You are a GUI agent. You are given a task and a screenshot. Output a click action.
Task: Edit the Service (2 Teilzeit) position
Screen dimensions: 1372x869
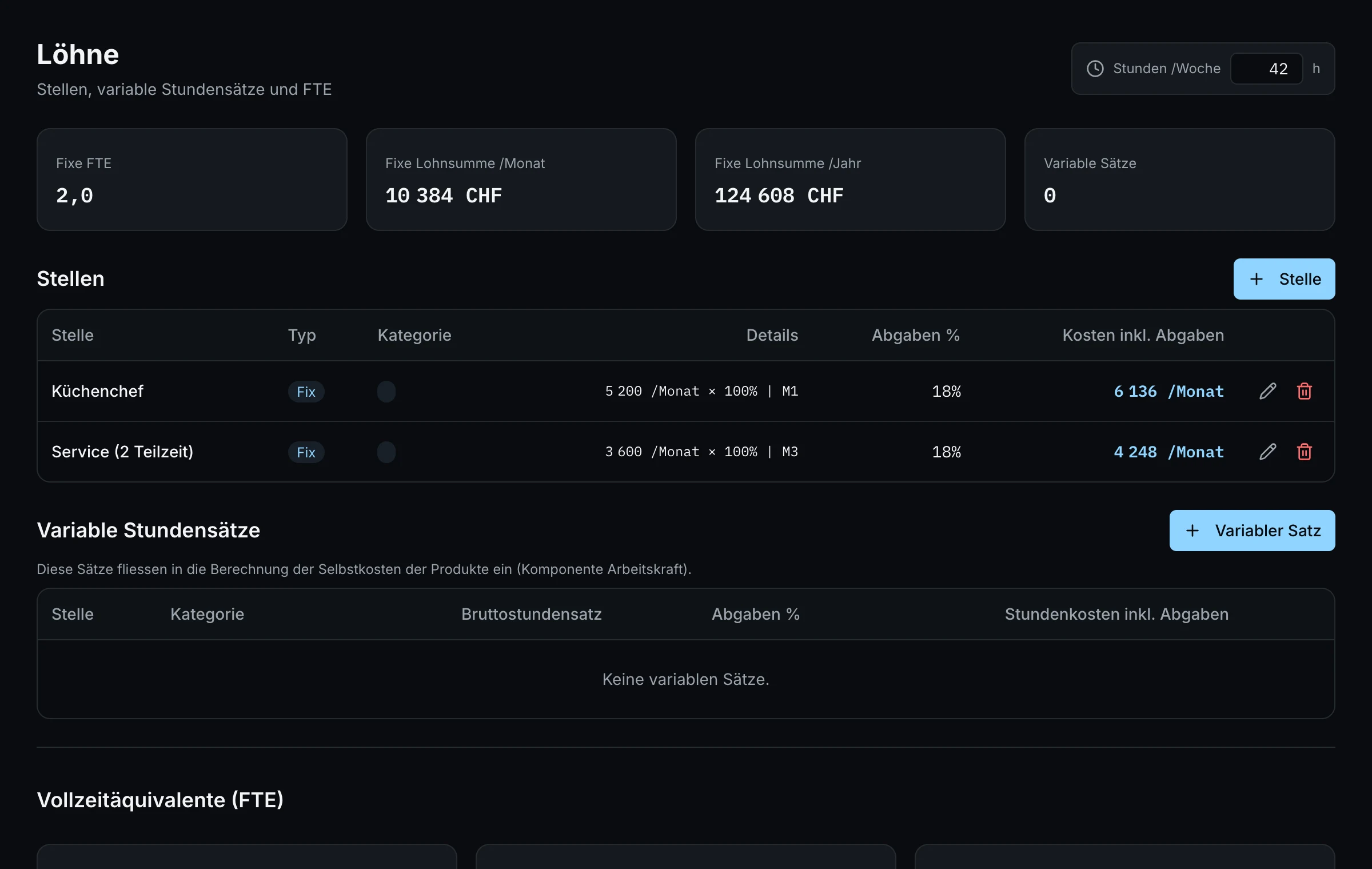(x=1267, y=452)
